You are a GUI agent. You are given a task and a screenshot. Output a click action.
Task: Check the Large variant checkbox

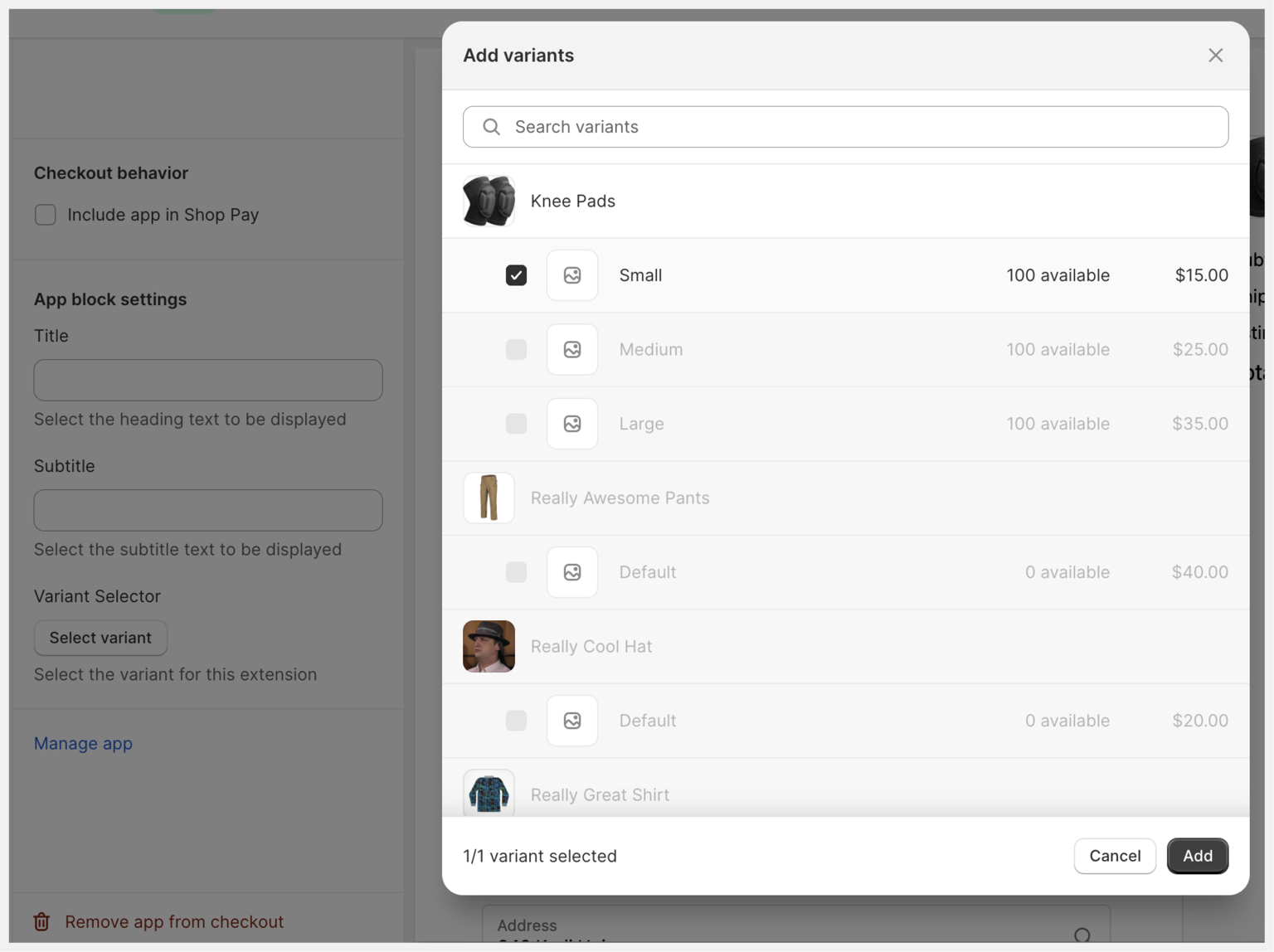(516, 424)
